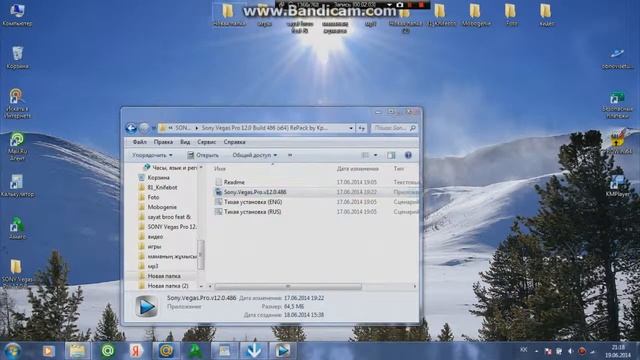Select Новая папка in the navigation tree
640x360 pixels.
tap(164, 276)
